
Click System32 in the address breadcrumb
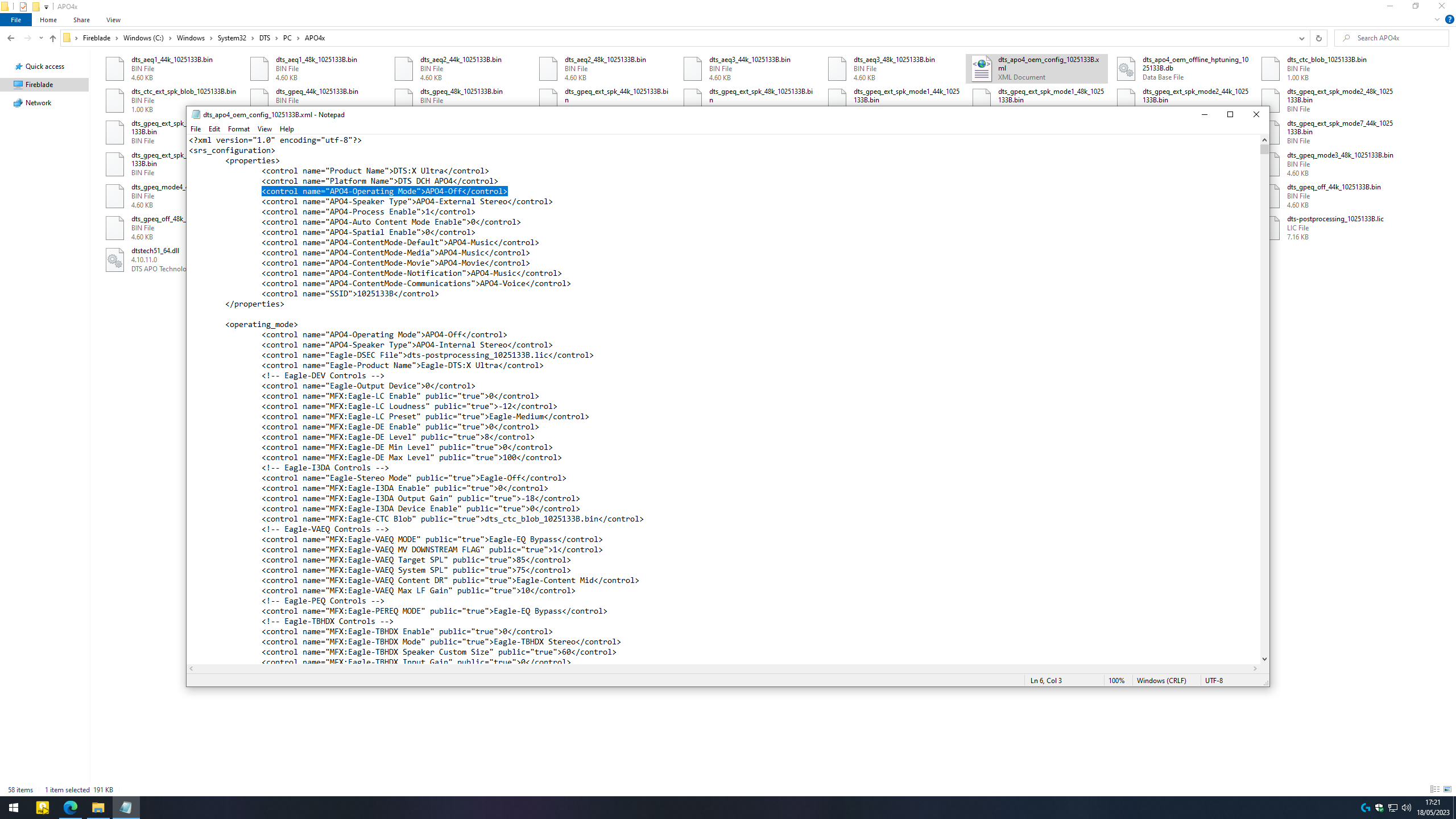232,38
